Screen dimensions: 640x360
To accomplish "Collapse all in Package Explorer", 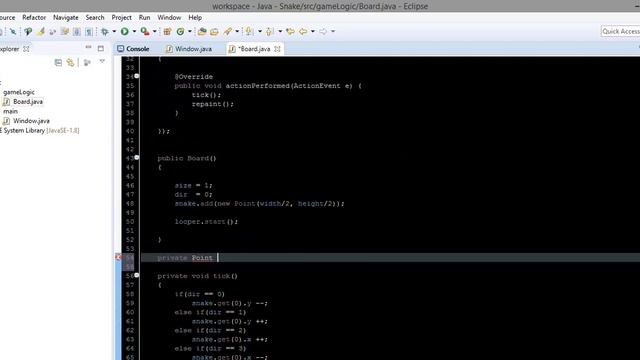I will (58, 62).
